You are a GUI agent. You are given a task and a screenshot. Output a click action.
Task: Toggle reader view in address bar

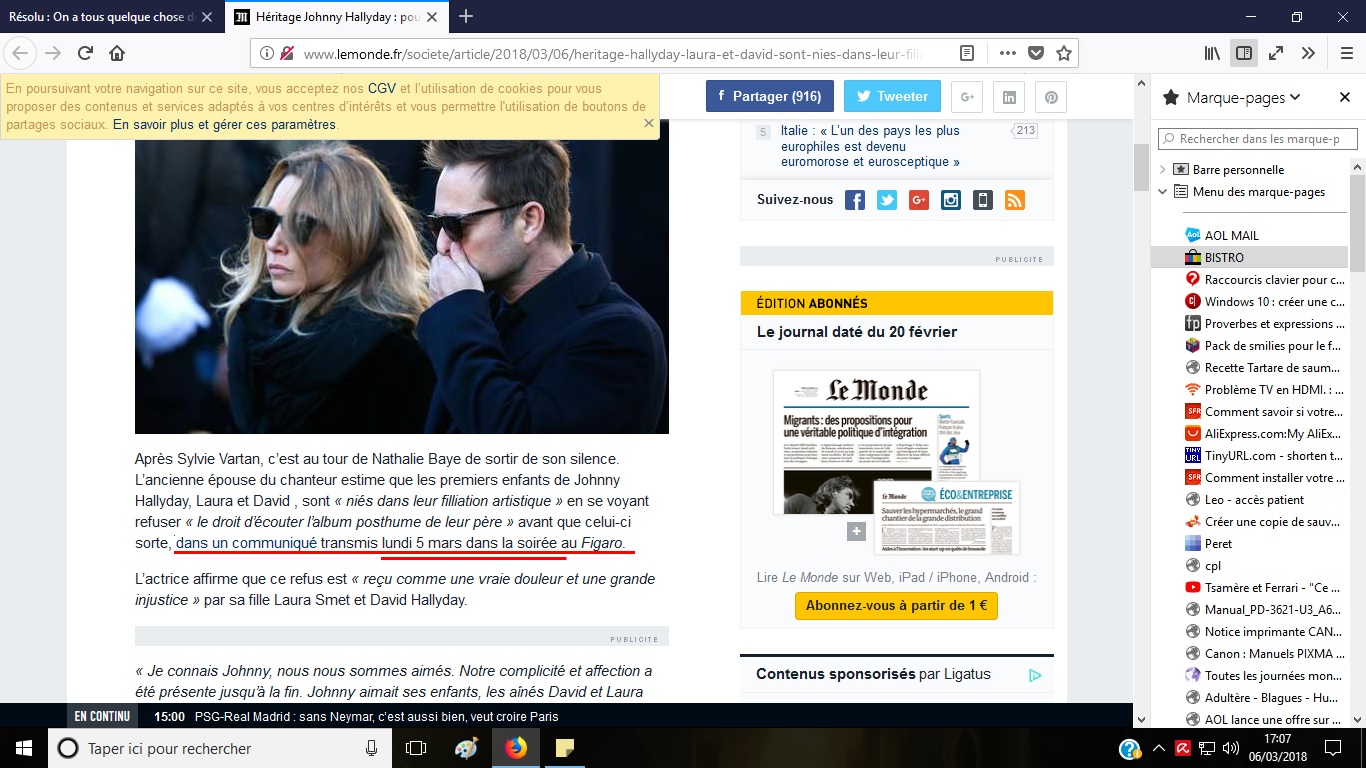pos(967,53)
